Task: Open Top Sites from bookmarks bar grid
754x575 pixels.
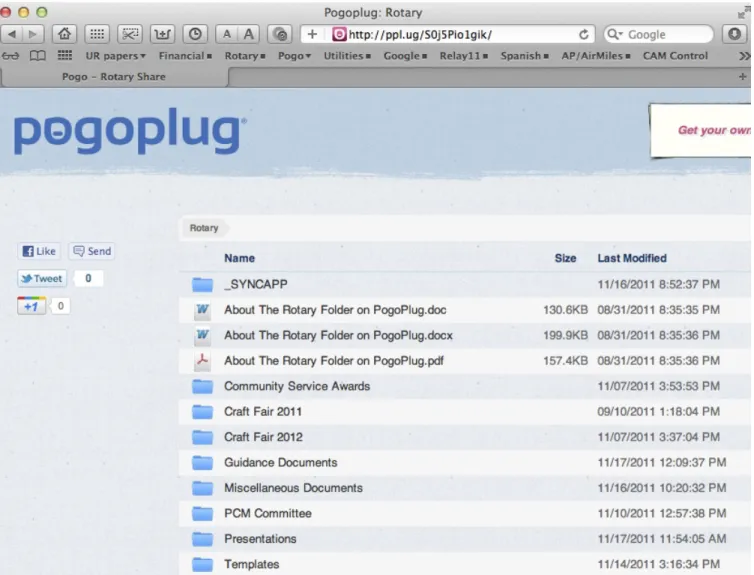Action: [65, 55]
